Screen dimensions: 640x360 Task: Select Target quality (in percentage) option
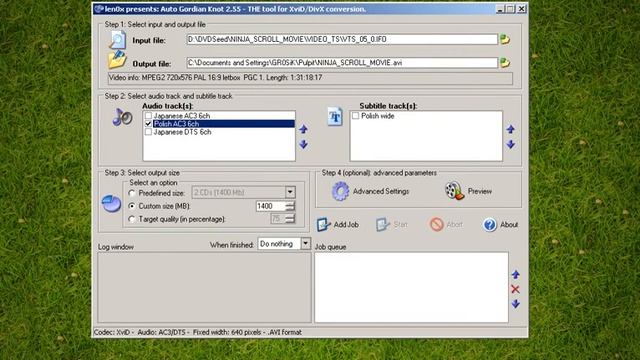pyautogui.click(x=132, y=219)
